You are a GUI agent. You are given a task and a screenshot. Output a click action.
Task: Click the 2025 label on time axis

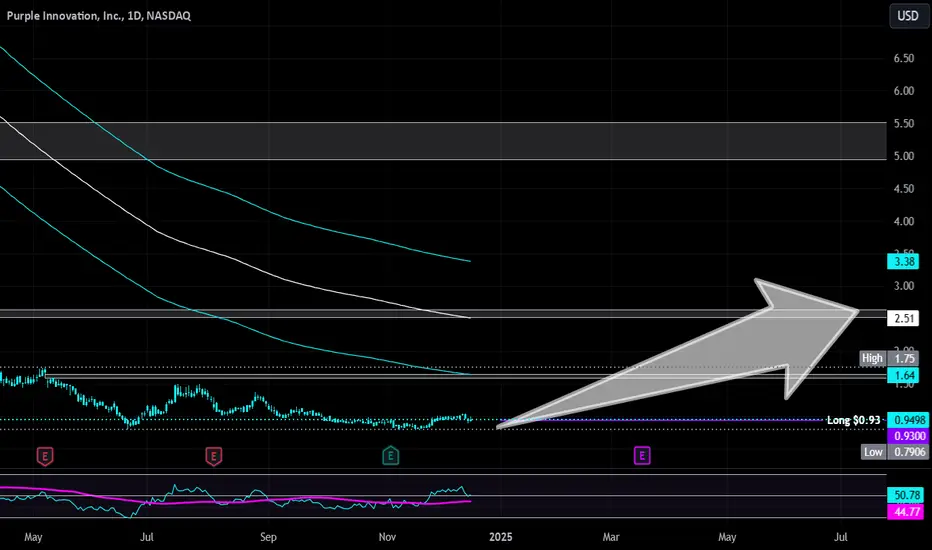tap(500, 537)
